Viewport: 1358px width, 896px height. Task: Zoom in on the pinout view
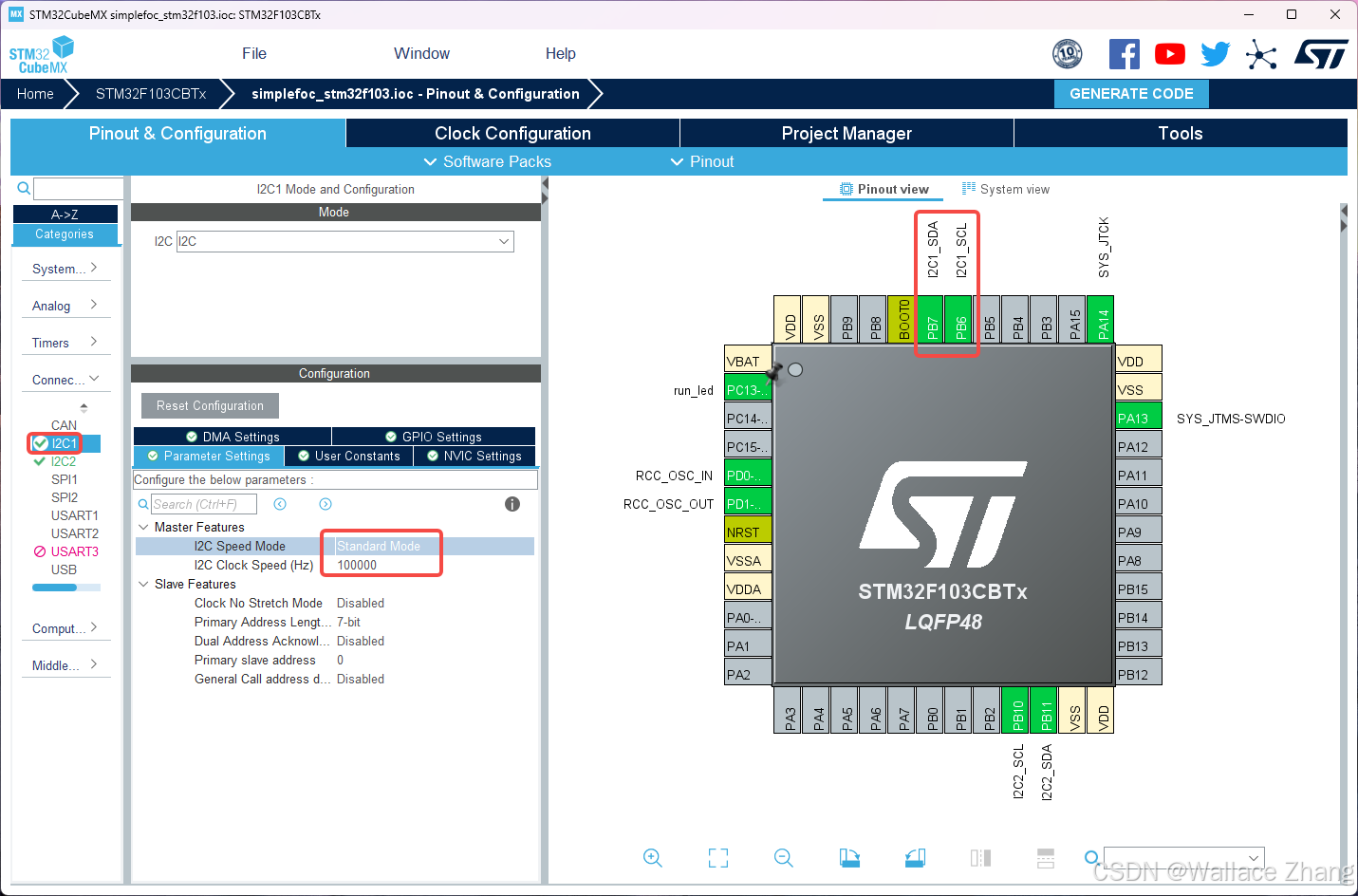click(x=653, y=857)
